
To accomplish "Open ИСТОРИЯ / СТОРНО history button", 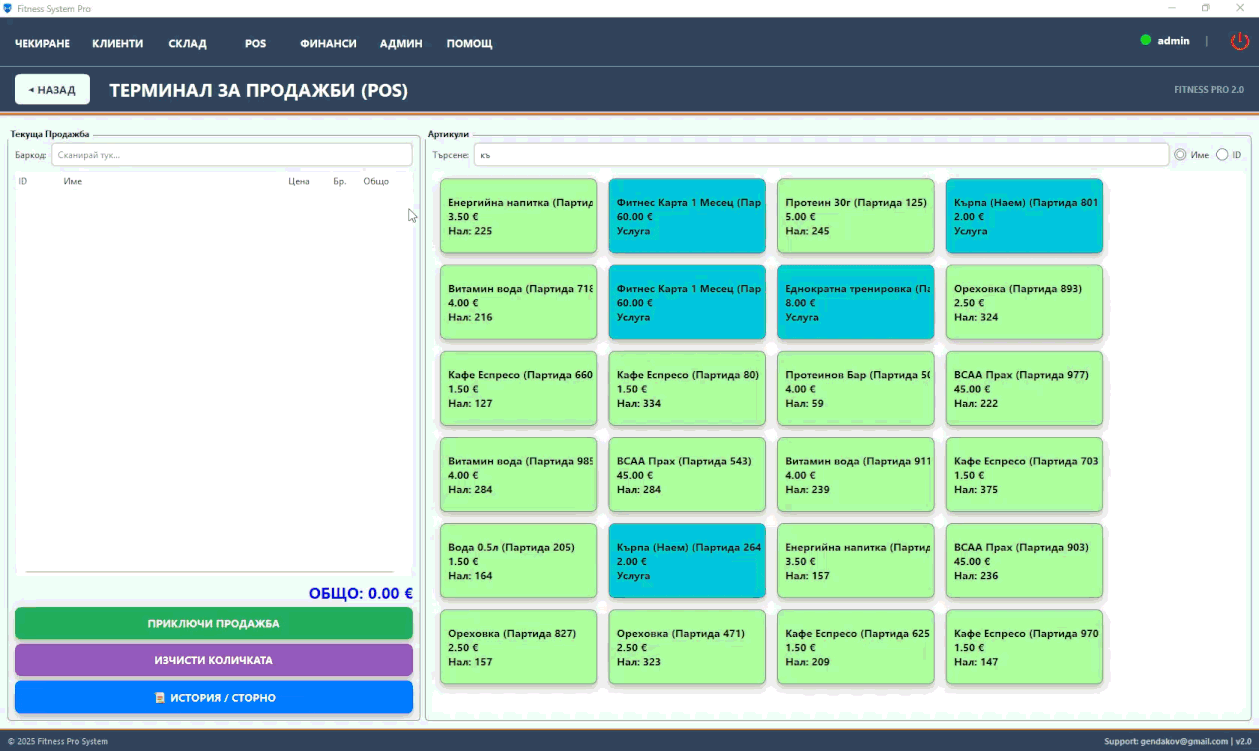I will coord(214,698).
